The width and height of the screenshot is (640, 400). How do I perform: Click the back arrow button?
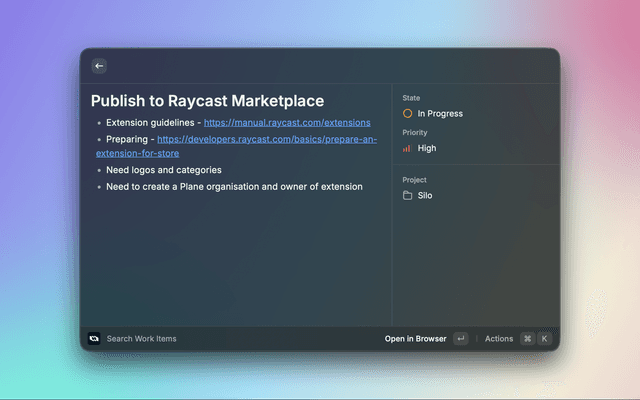click(x=99, y=66)
